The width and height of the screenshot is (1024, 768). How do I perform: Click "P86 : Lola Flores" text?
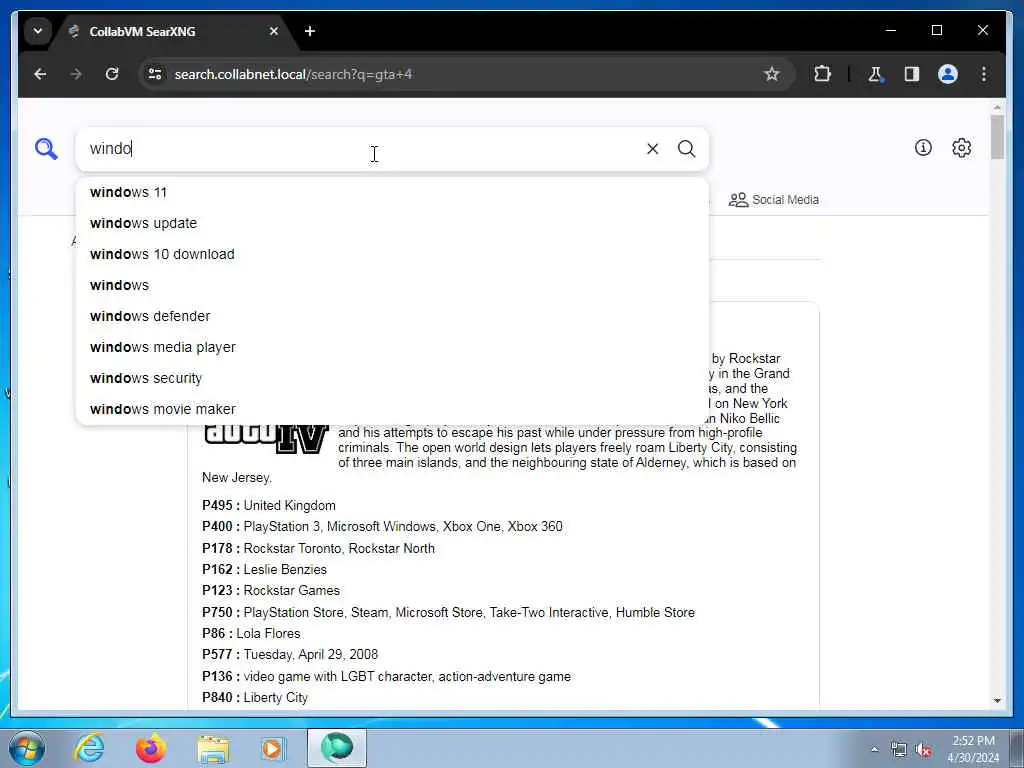point(251,633)
